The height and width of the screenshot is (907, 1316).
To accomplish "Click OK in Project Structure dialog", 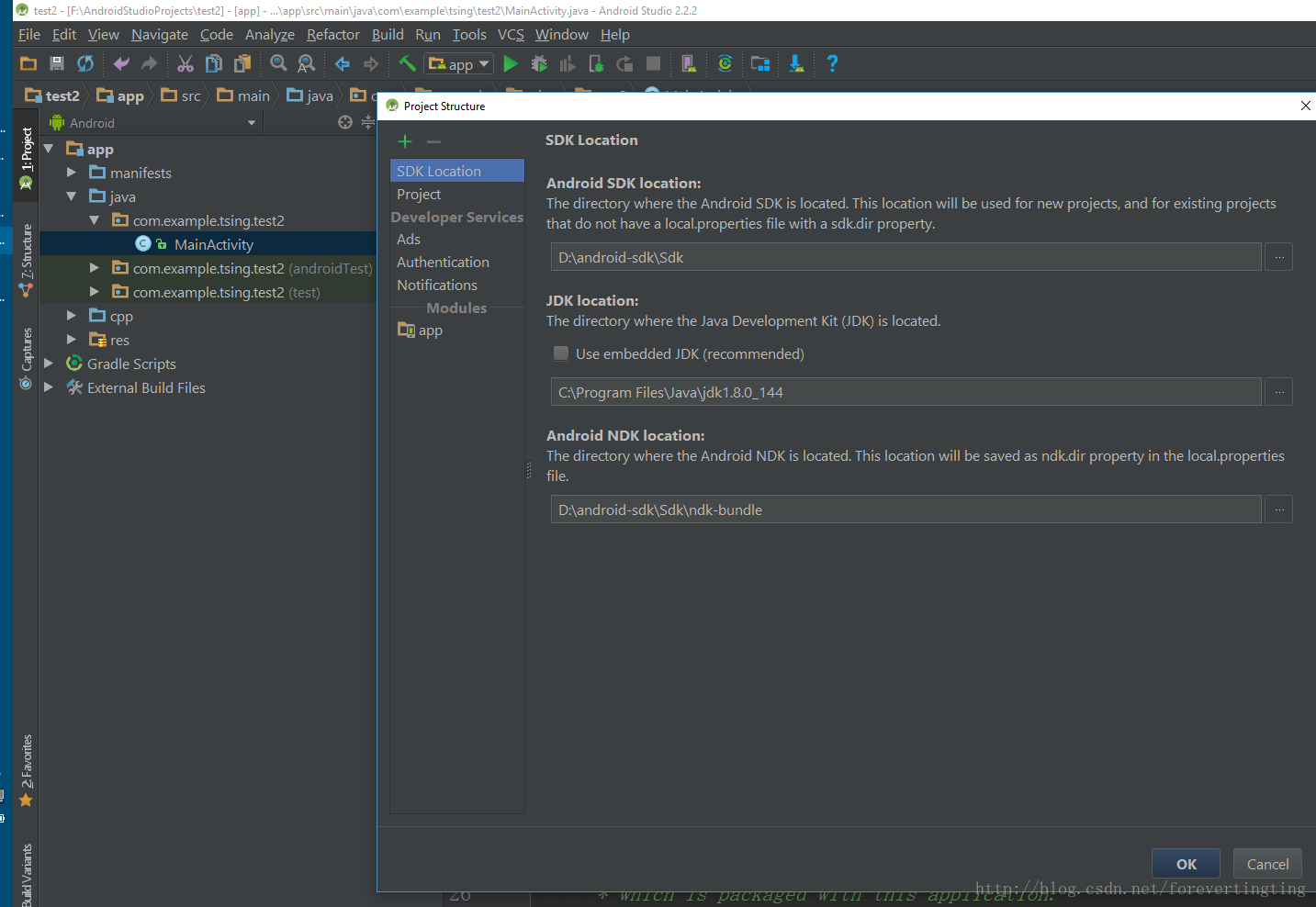I will 1187,864.
